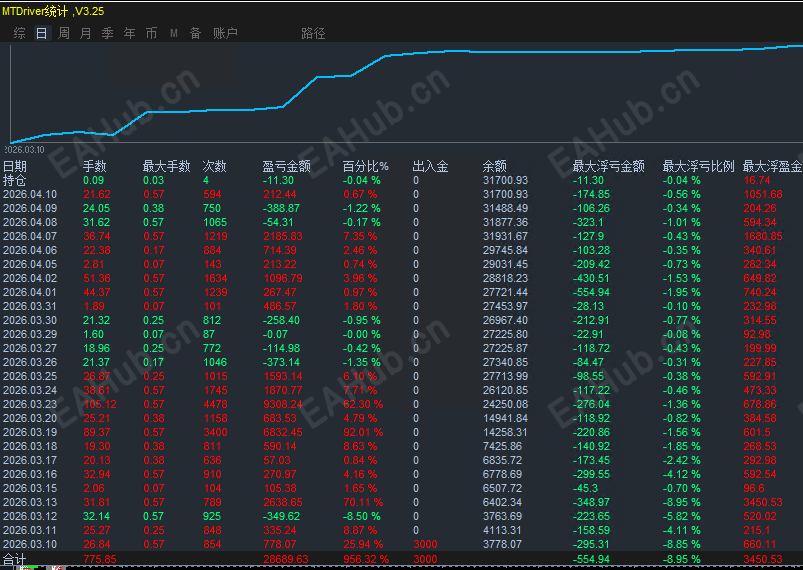Select the 日 daily tab
This screenshot has width=803, height=570.
click(41, 33)
